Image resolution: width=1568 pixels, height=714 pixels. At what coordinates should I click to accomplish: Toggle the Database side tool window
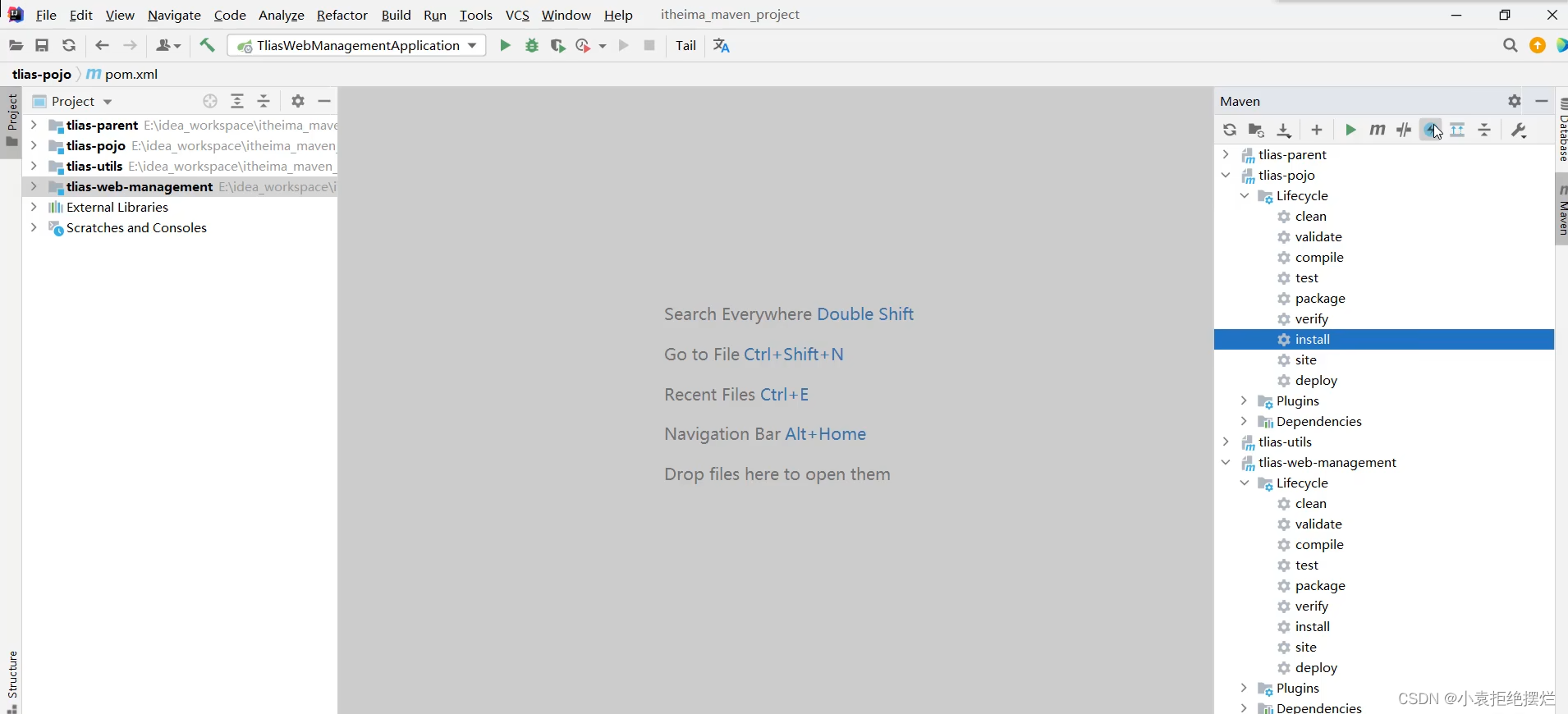[x=1561, y=130]
